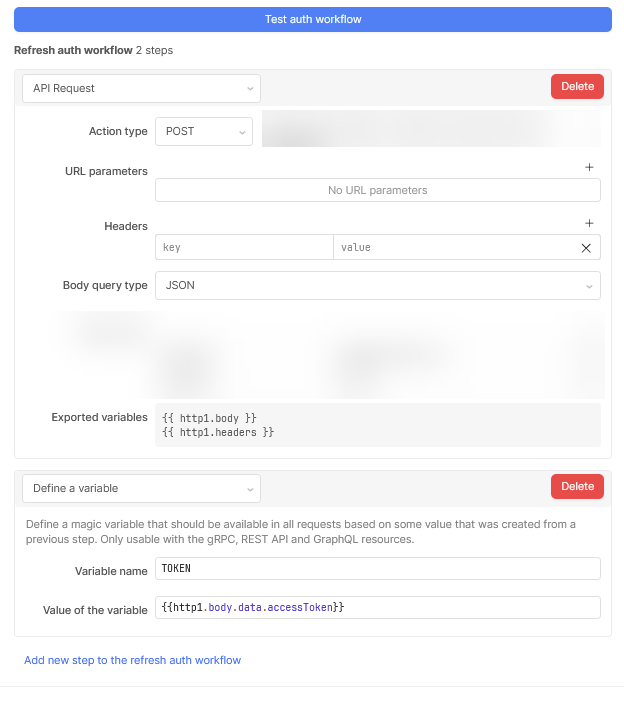624x711 pixels.
Task: Click the Refresh auth workflow heading
Action: pyautogui.click(x=73, y=50)
